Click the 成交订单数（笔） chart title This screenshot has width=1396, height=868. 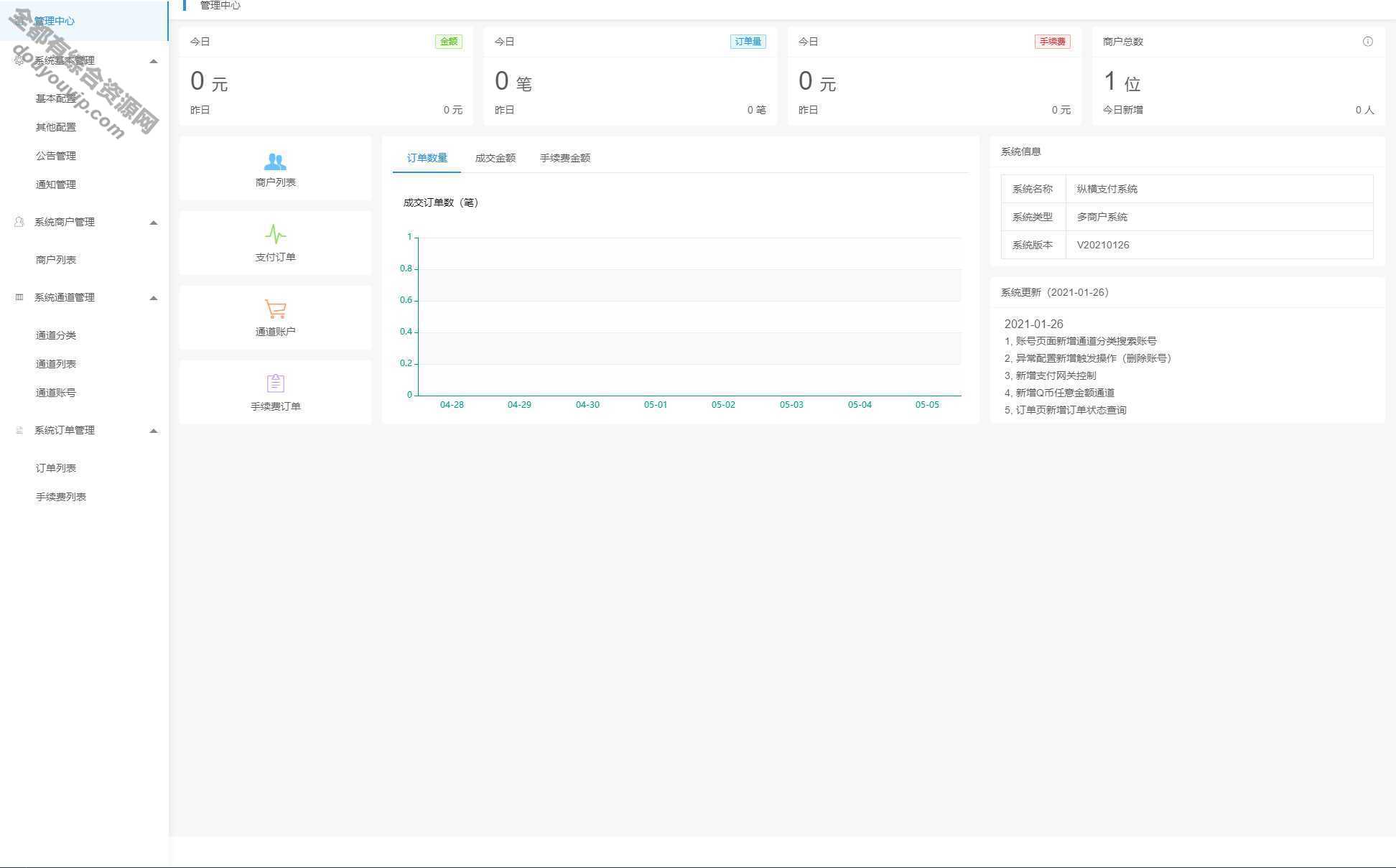tap(441, 202)
